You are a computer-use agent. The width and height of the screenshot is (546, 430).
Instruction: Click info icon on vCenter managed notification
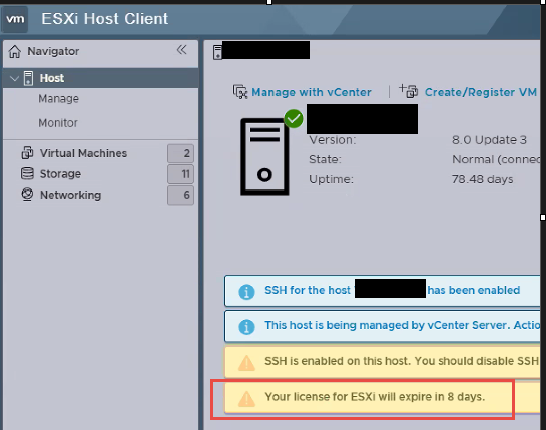pos(246,327)
